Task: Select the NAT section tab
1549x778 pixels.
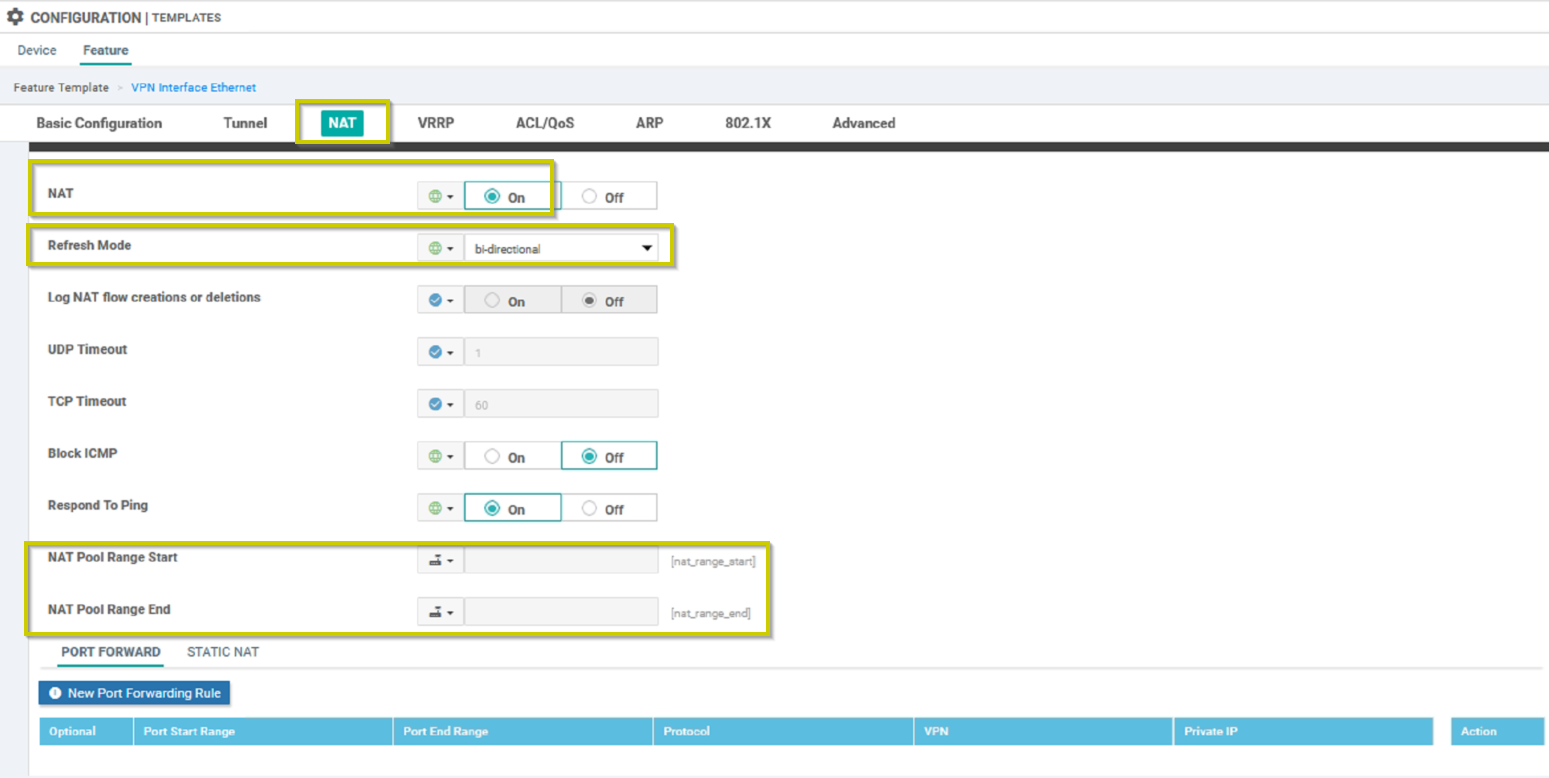Action: pos(342,123)
